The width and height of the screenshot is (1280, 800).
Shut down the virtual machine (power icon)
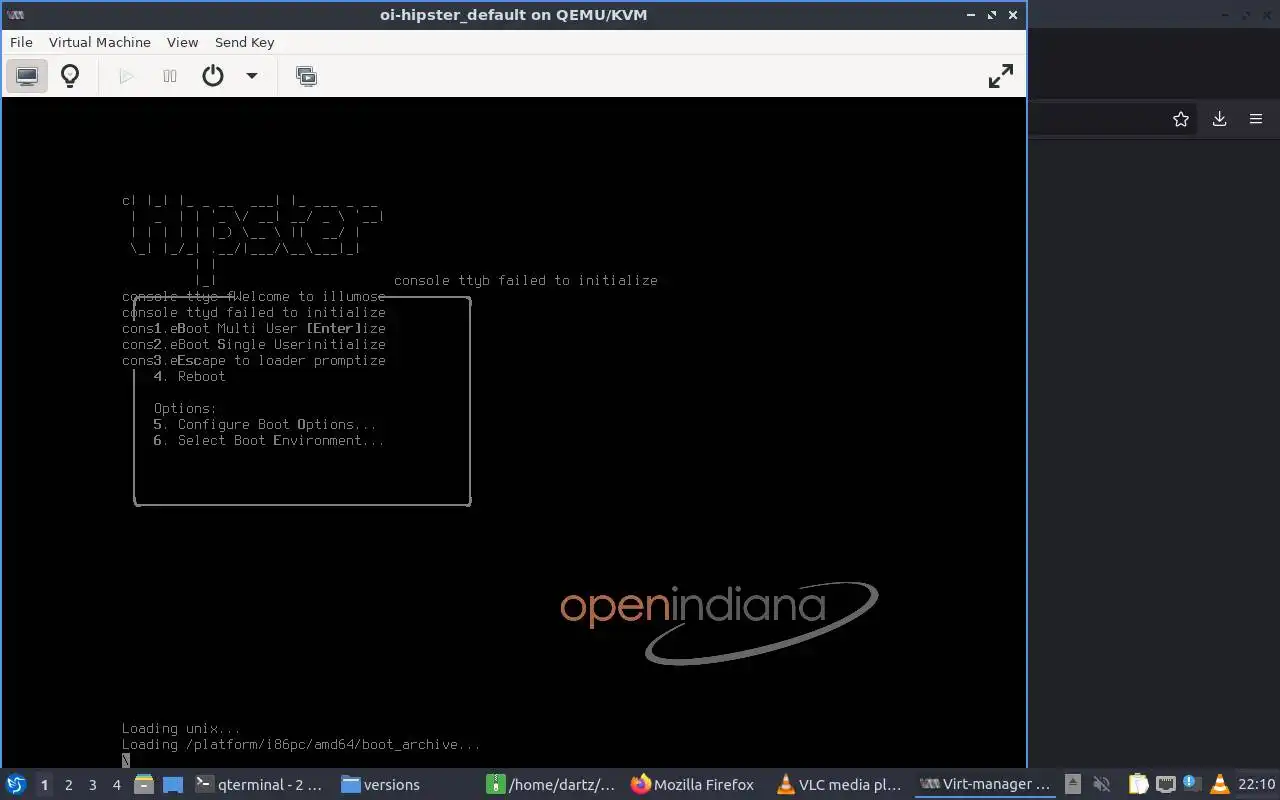tap(213, 76)
